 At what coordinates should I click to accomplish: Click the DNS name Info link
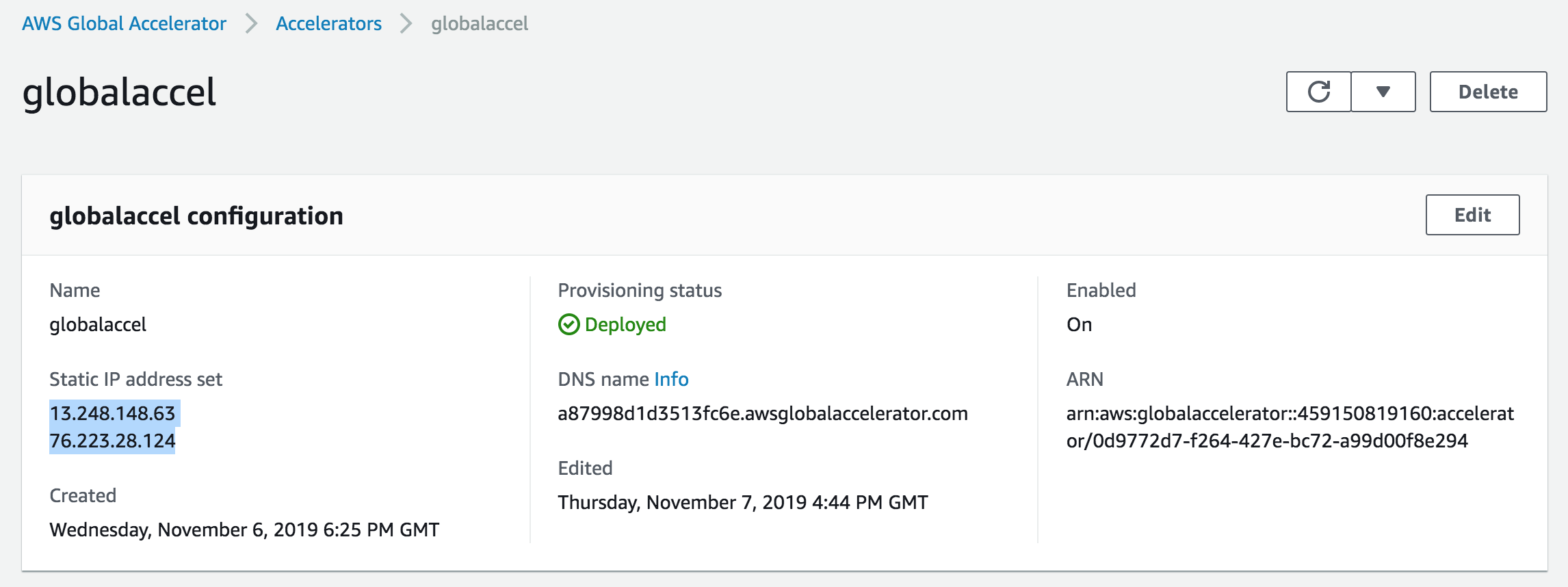671,379
